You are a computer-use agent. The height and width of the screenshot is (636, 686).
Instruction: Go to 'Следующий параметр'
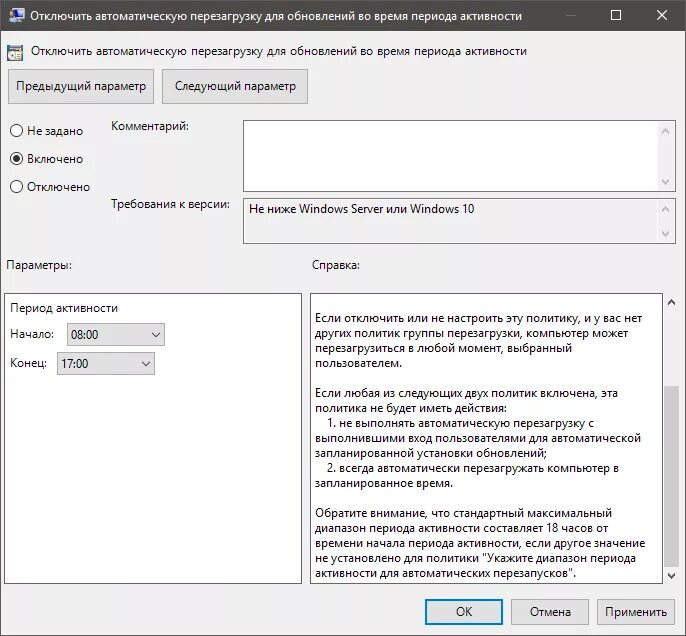[x=235, y=86]
